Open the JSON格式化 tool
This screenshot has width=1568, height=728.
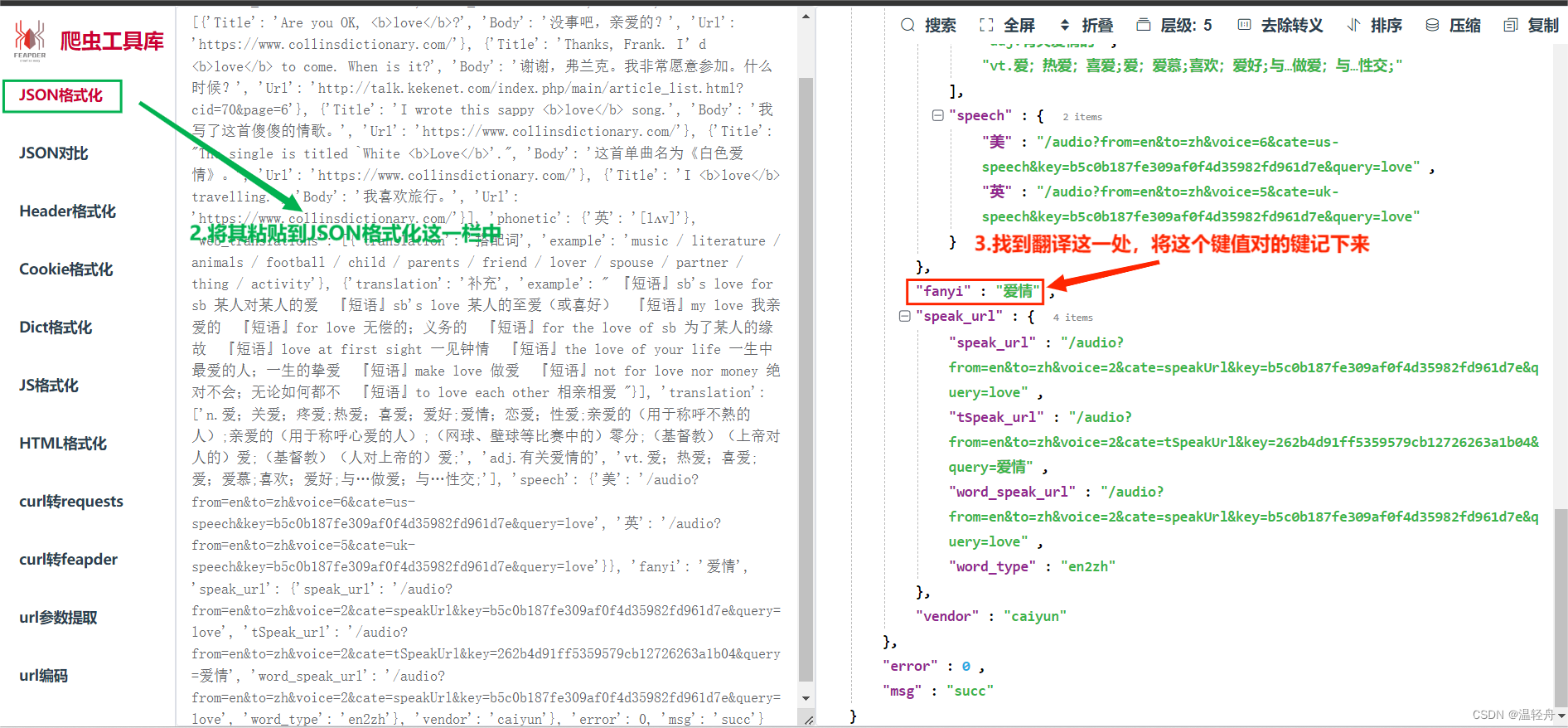coord(61,95)
